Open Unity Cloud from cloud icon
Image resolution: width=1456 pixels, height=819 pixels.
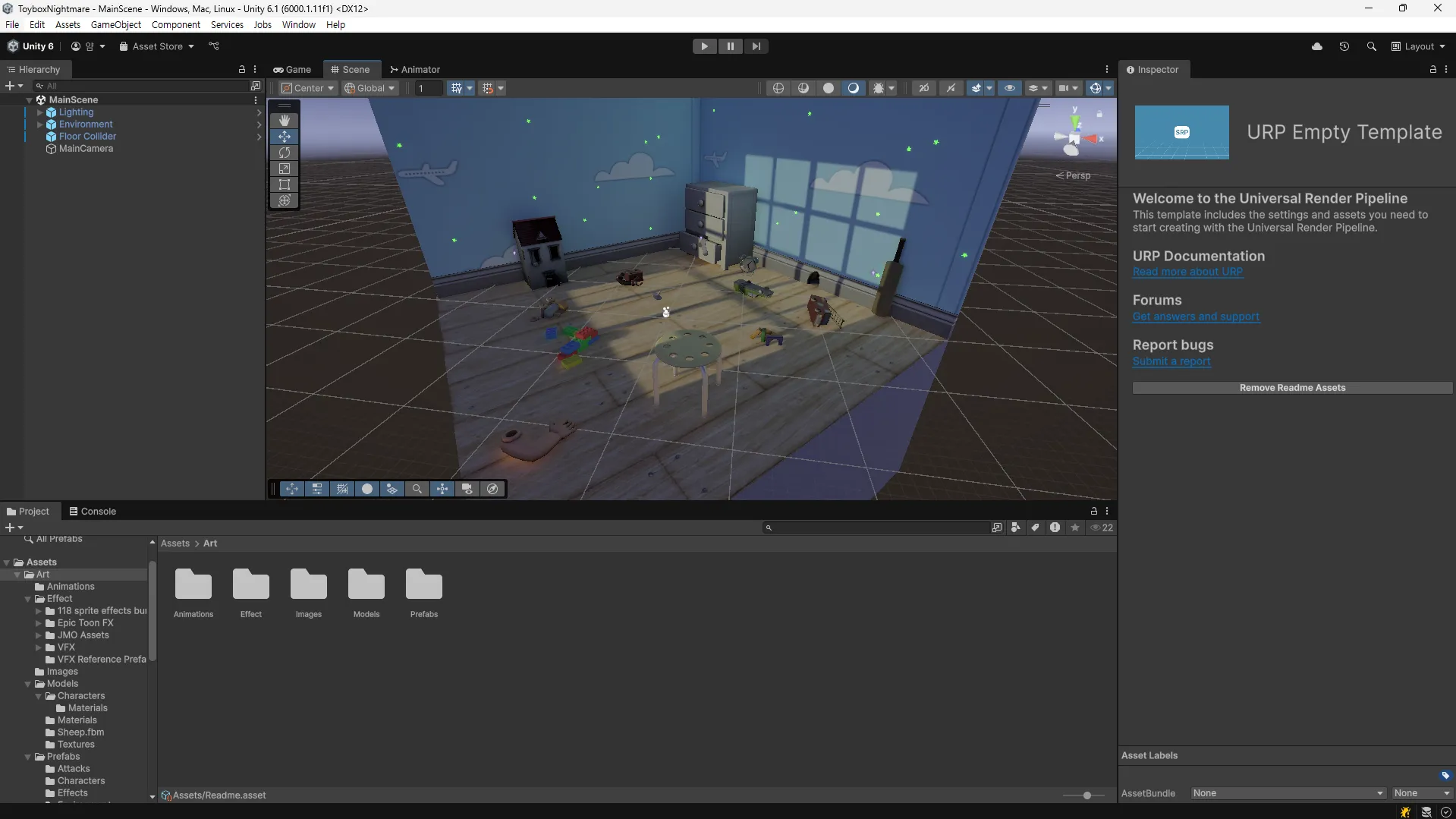[1317, 46]
